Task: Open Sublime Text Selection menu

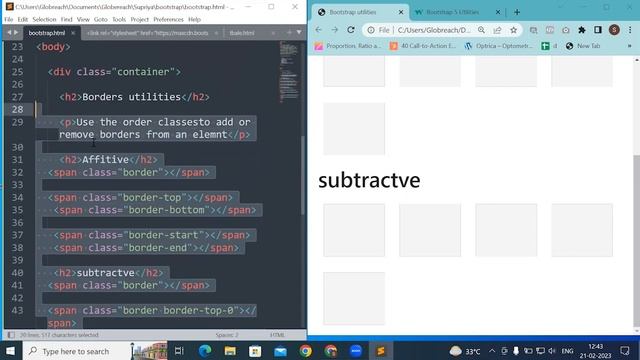Action: (44, 19)
